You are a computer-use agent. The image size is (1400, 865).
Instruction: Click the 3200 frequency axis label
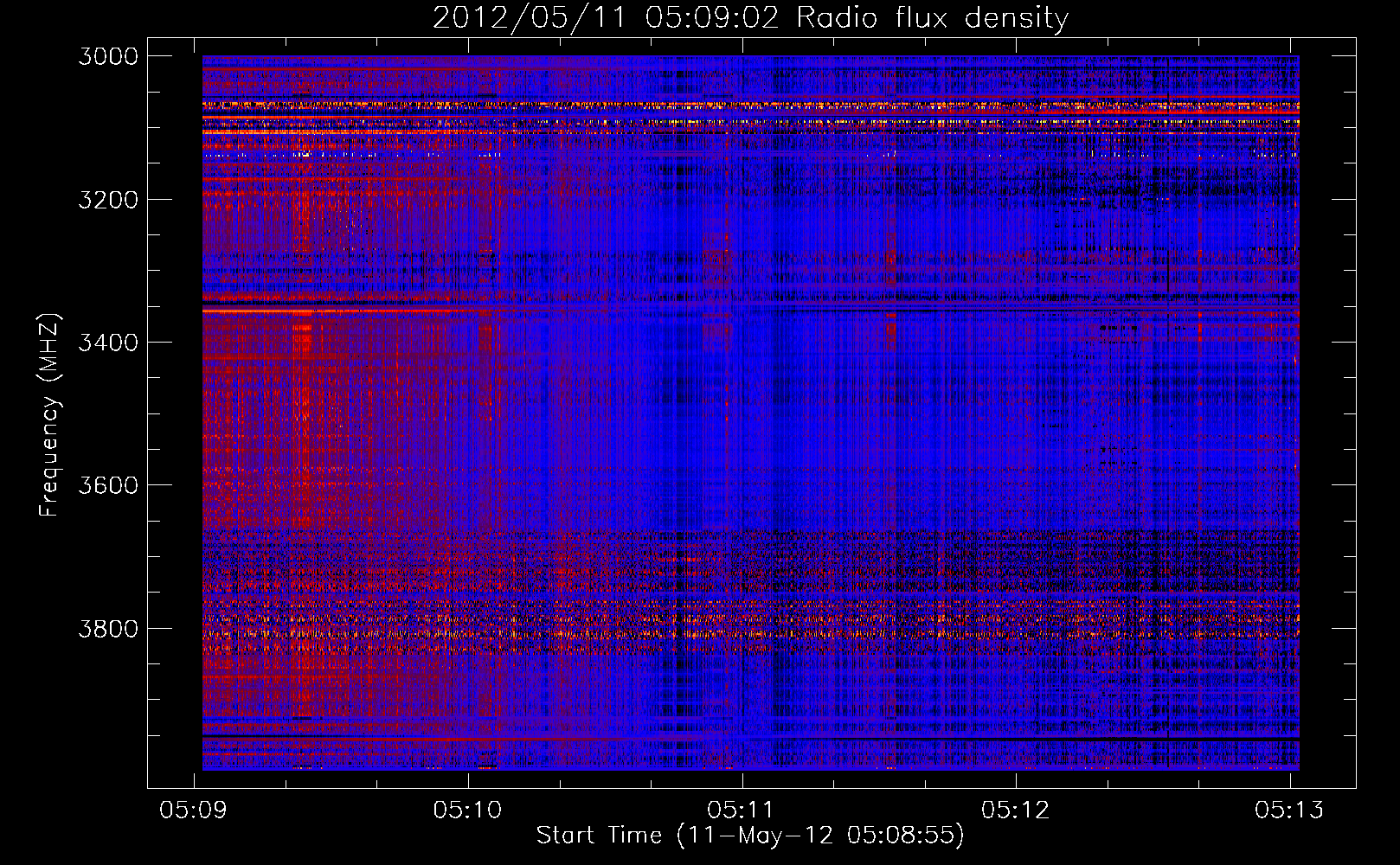108,200
